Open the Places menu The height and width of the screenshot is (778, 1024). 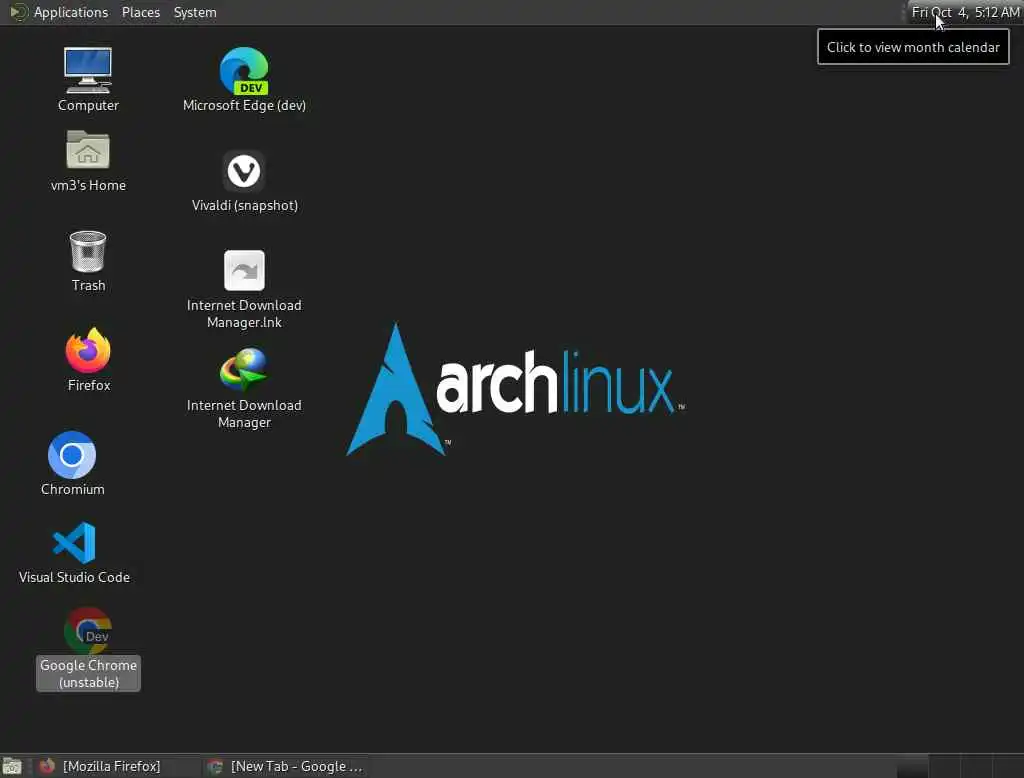pos(141,12)
